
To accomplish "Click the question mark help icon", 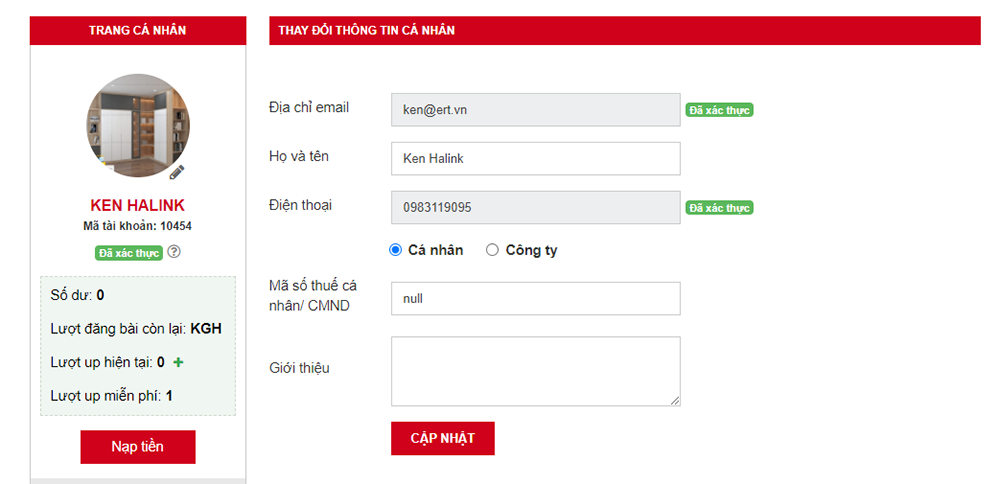I will point(174,252).
